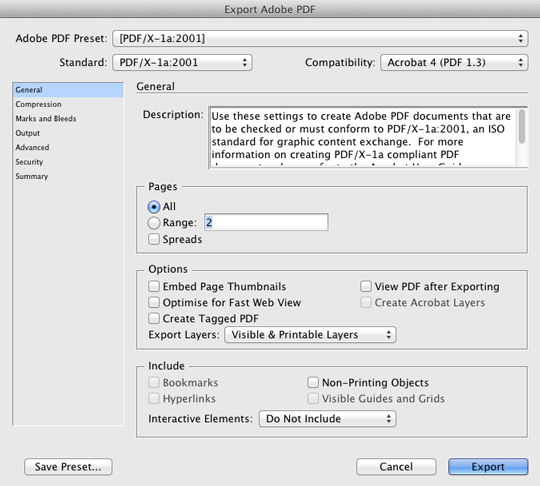The image size is (540, 486).
Task: Switch to the Summary category
Action: point(68,176)
